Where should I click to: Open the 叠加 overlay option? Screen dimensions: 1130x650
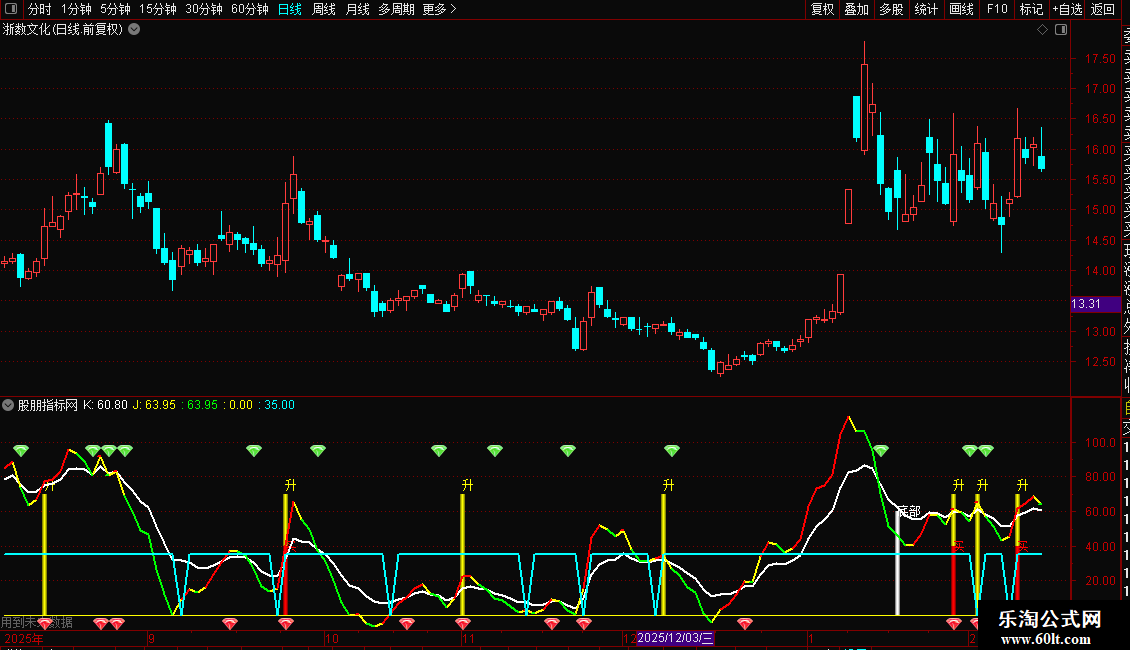click(x=857, y=9)
